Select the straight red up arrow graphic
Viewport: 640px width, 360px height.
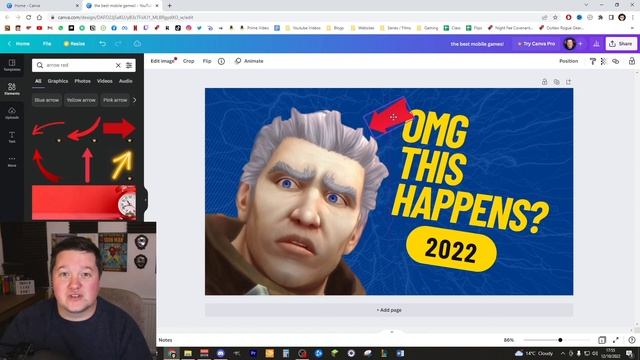click(87, 165)
